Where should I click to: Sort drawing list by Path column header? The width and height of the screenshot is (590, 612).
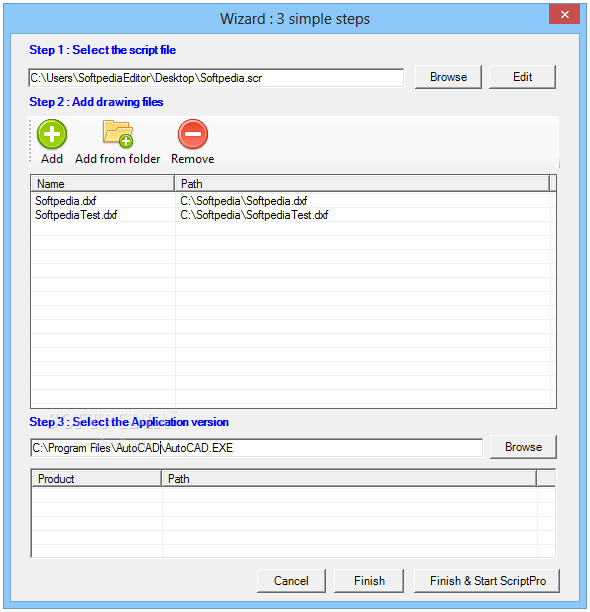362,183
